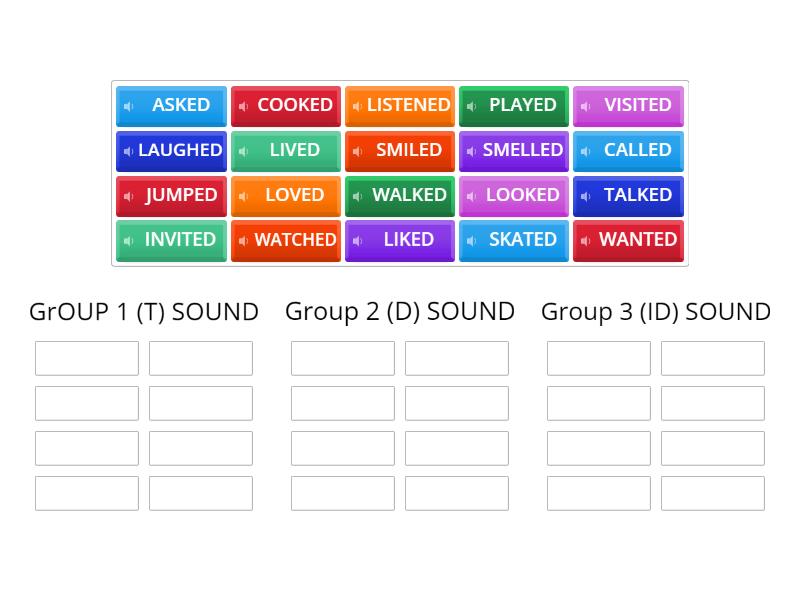Select the CALLED word text
Image resolution: width=800 pixels, height=600 pixels.
(638, 149)
